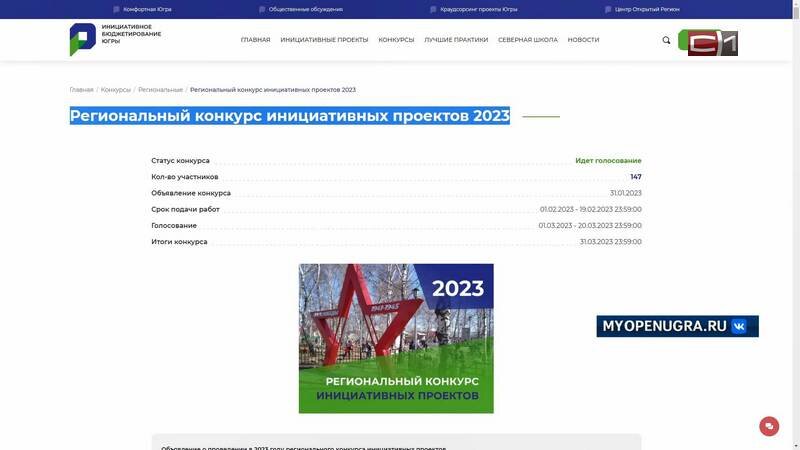Click the flag icon beside Центр Открытый Регион

[x=608, y=9]
